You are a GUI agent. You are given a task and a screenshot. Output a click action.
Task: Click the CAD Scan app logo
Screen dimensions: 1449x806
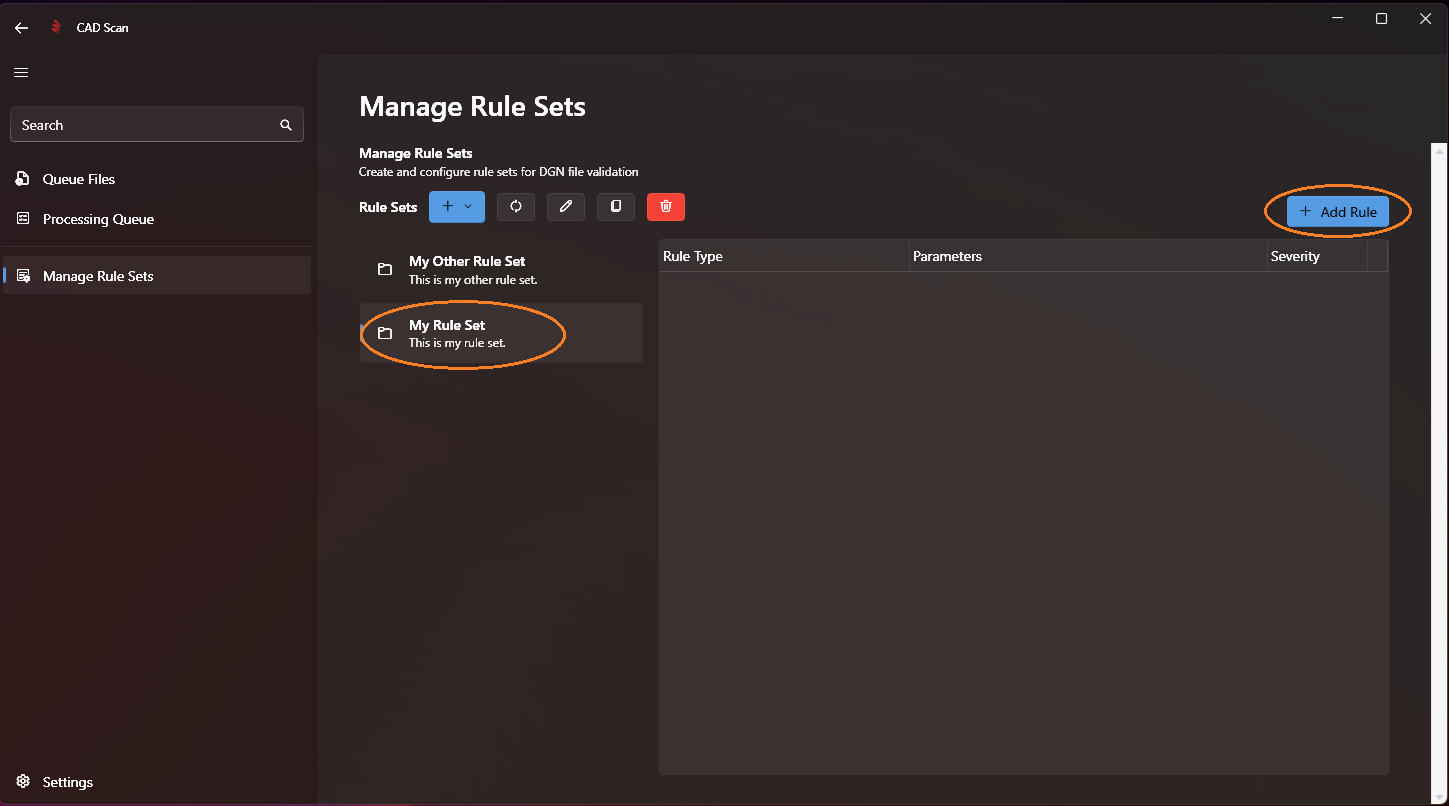point(57,28)
